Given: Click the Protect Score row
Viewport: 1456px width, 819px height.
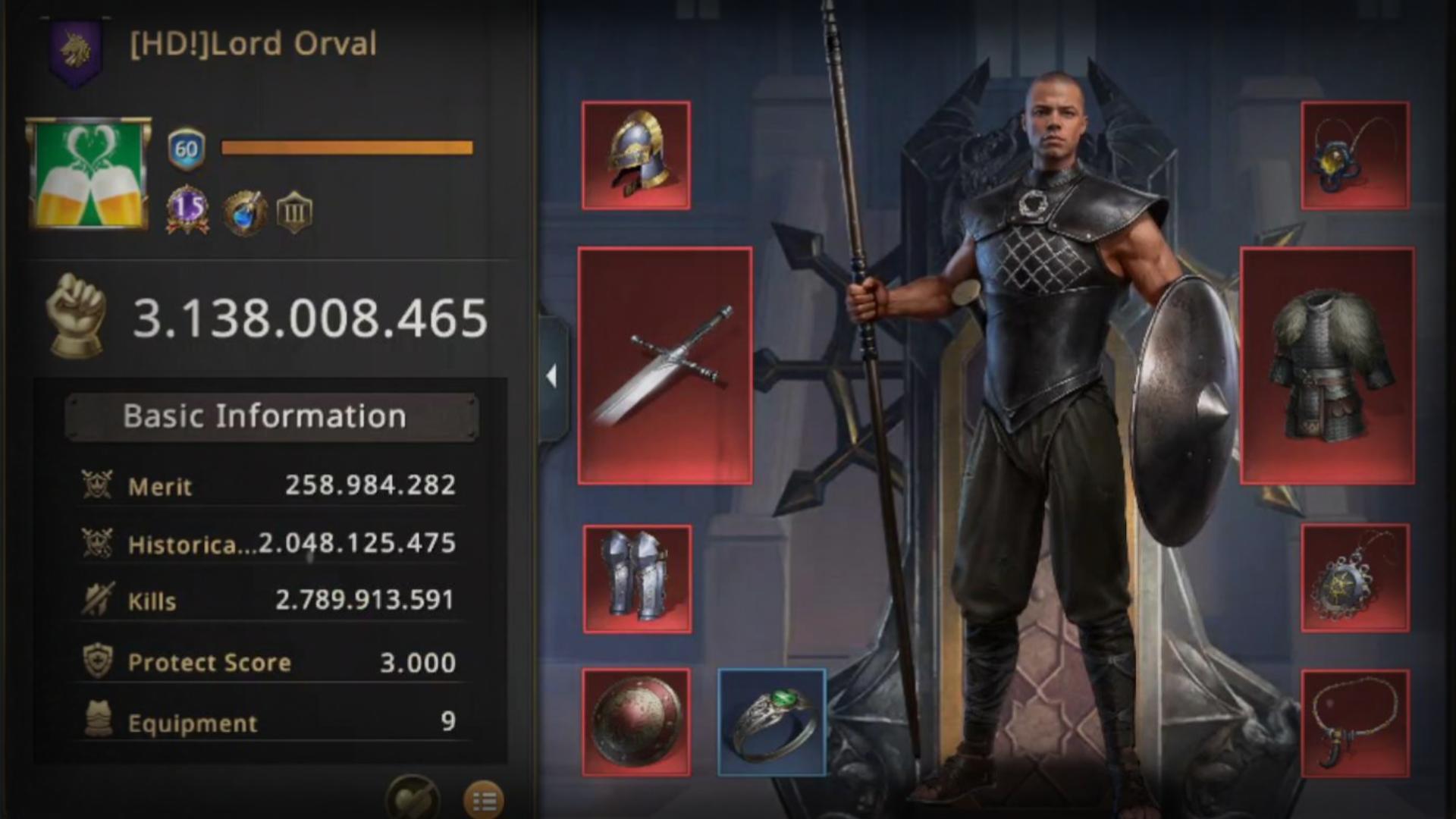Looking at the screenshot, I should [271, 662].
